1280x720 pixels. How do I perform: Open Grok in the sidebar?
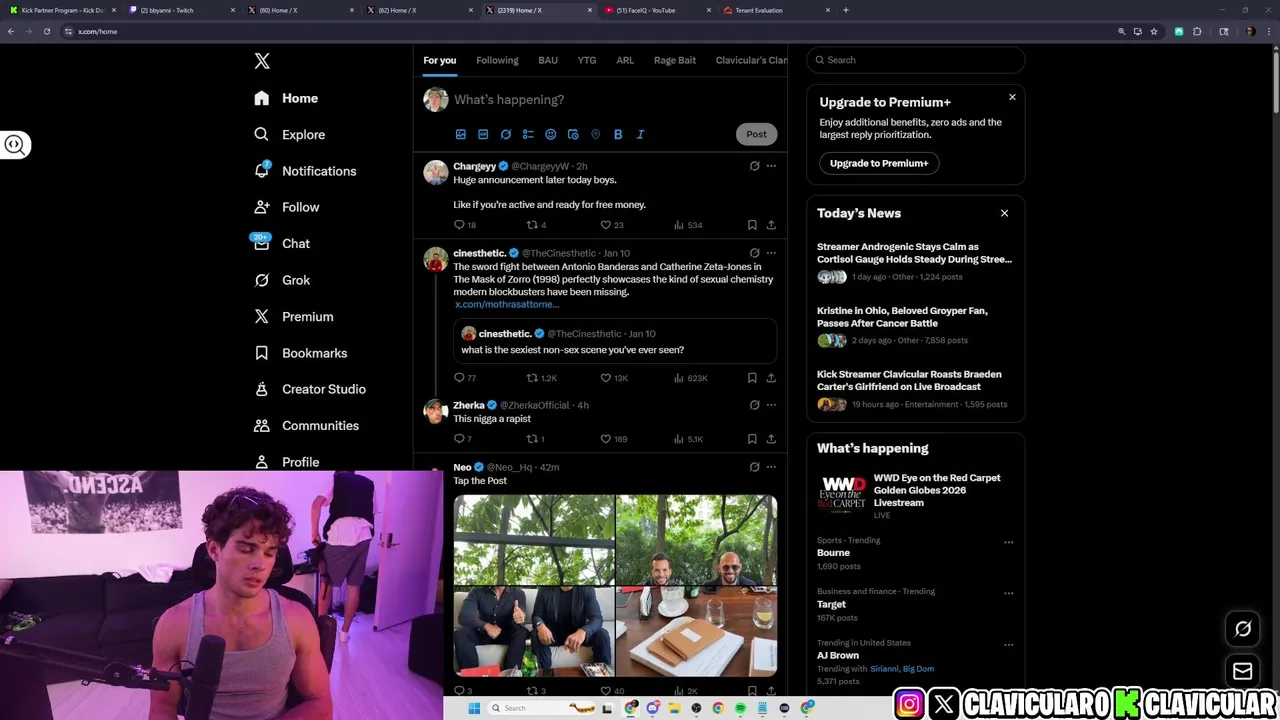pos(281,280)
